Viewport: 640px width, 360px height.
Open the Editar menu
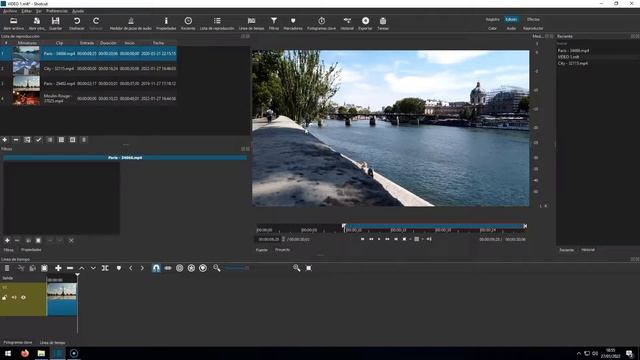(x=27, y=11)
